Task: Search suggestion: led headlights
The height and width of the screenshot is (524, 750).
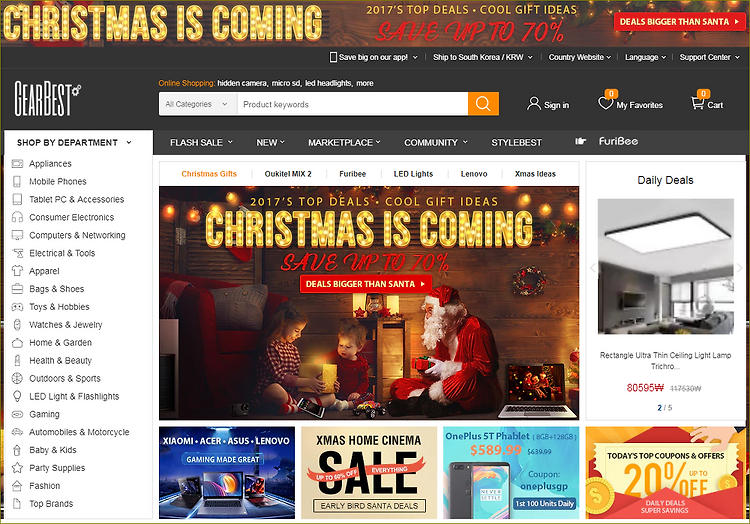Action: coord(328,83)
